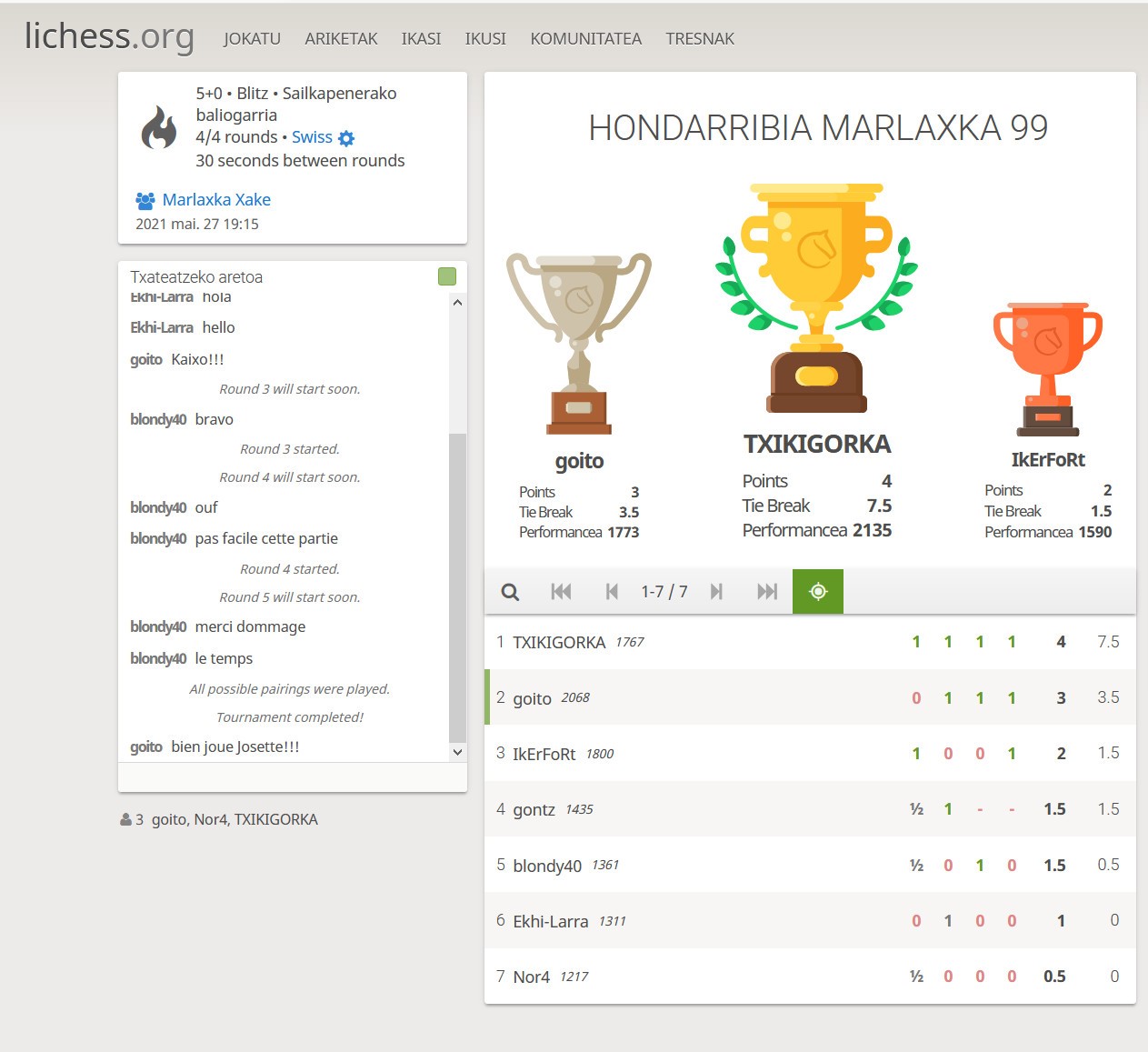Click the search players magnifier icon
1148x1052 pixels.
[510, 592]
